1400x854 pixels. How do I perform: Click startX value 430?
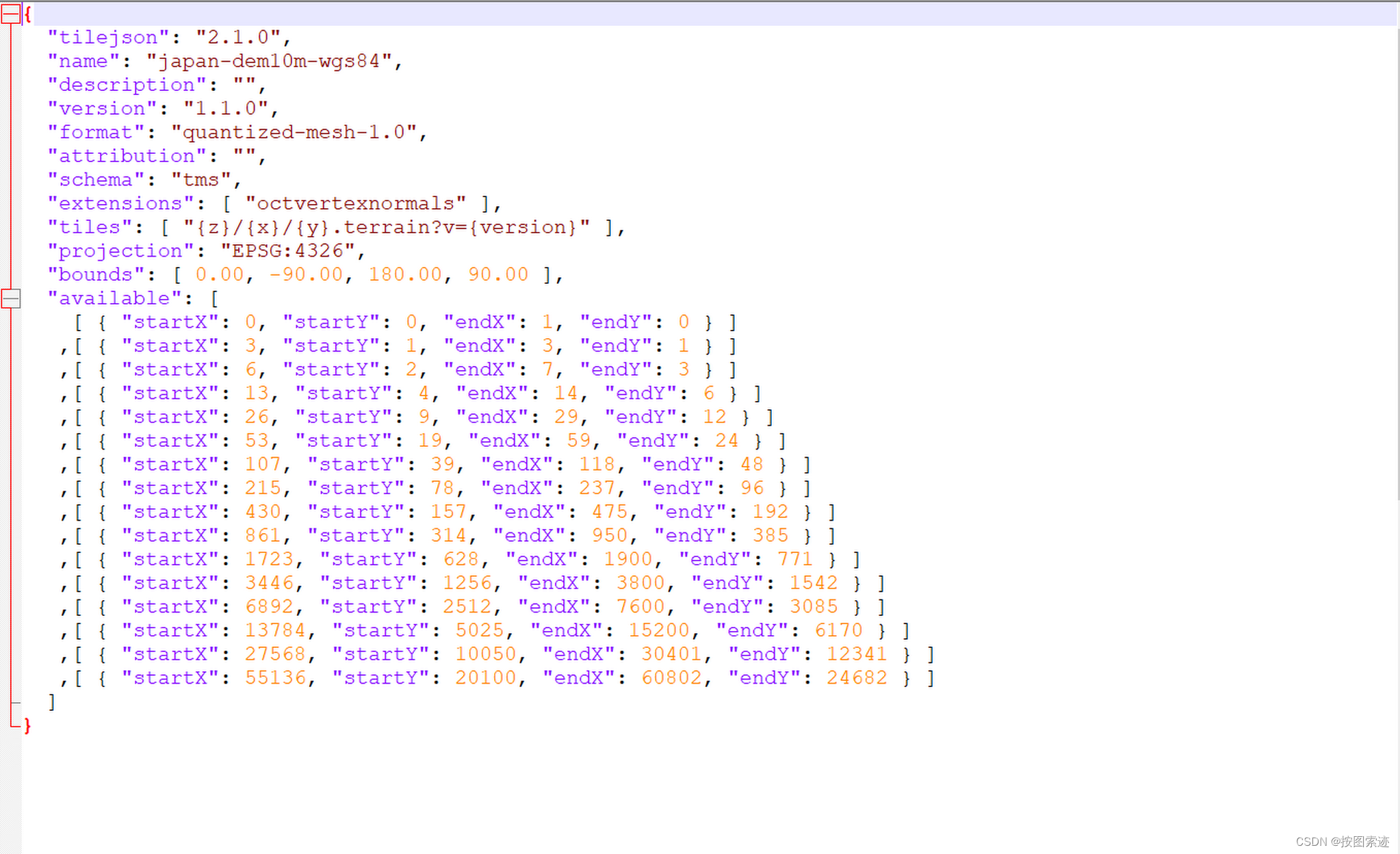pyautogui.click(x=263, y=512)
